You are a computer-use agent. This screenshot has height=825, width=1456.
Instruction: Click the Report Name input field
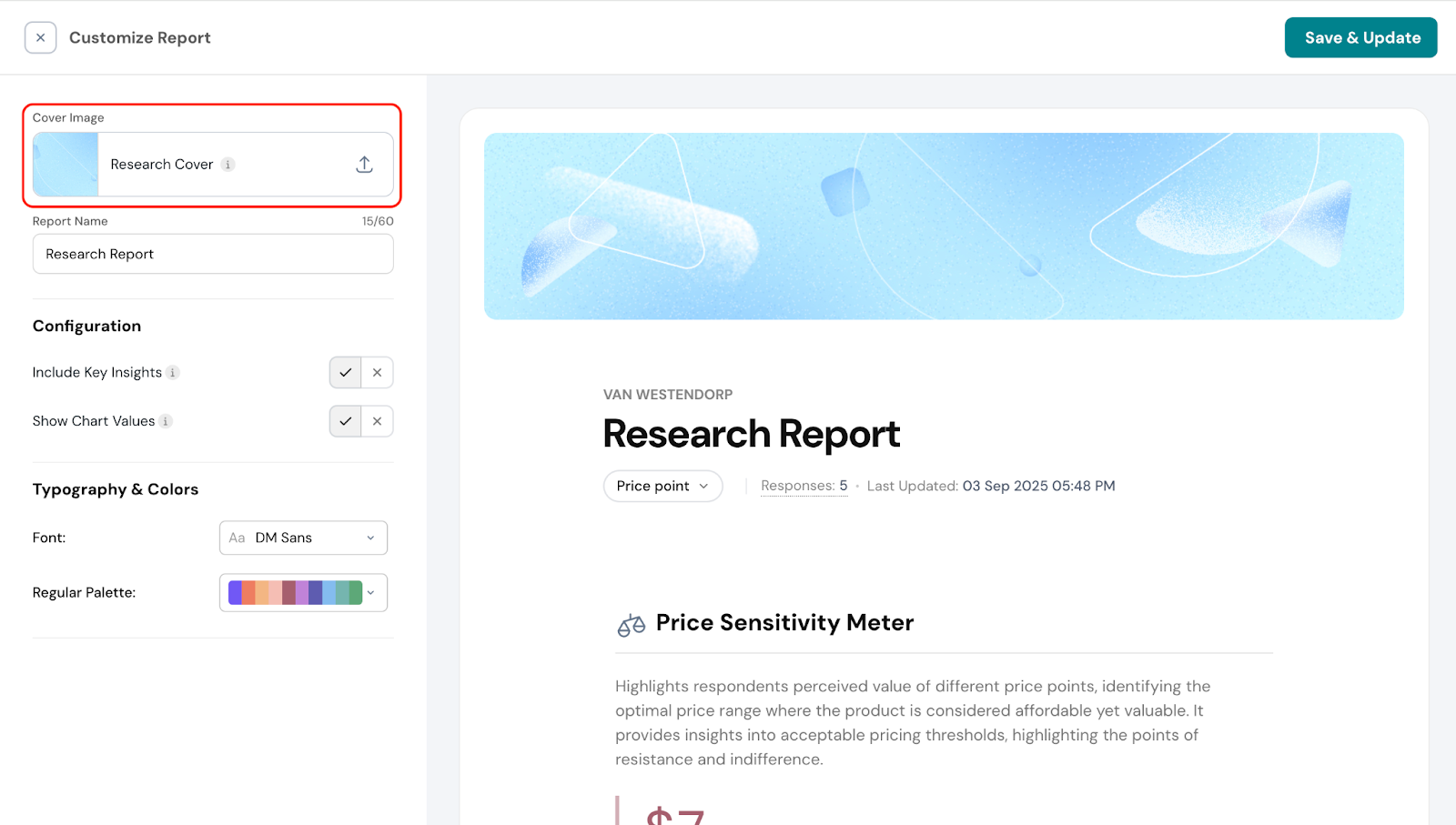pos(213,255)
